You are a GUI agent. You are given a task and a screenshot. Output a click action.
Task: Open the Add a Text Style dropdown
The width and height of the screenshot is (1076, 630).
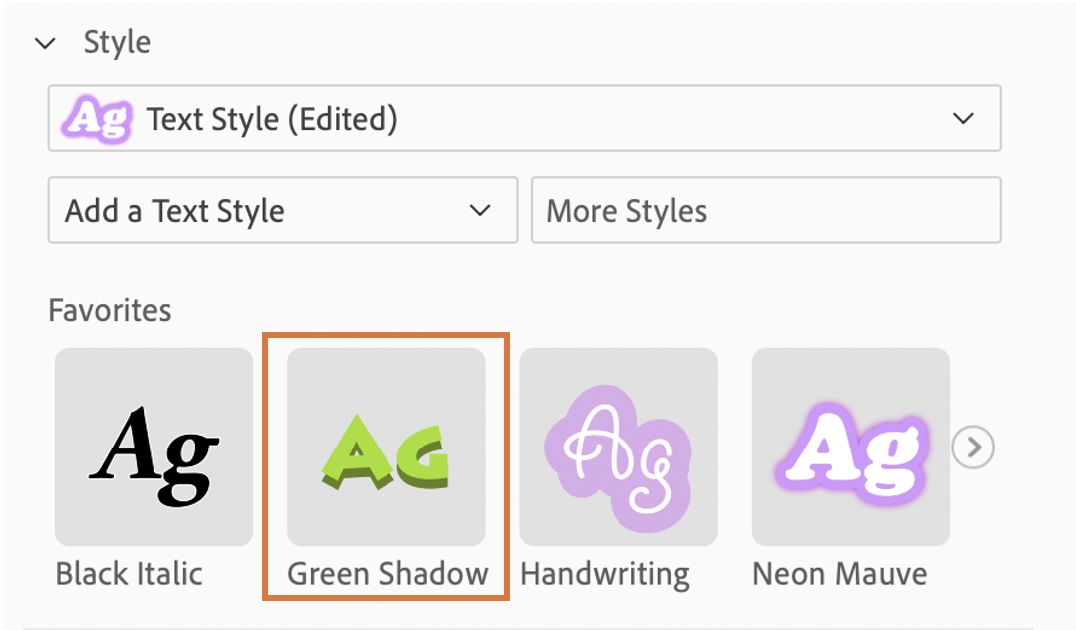click(x=282, y=211)
